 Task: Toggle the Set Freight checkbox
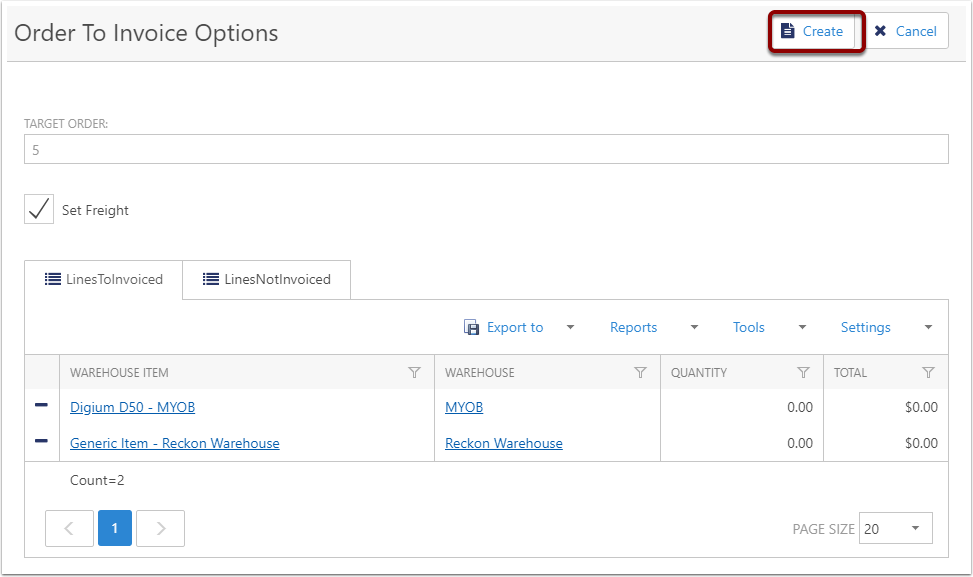(39, 210)
